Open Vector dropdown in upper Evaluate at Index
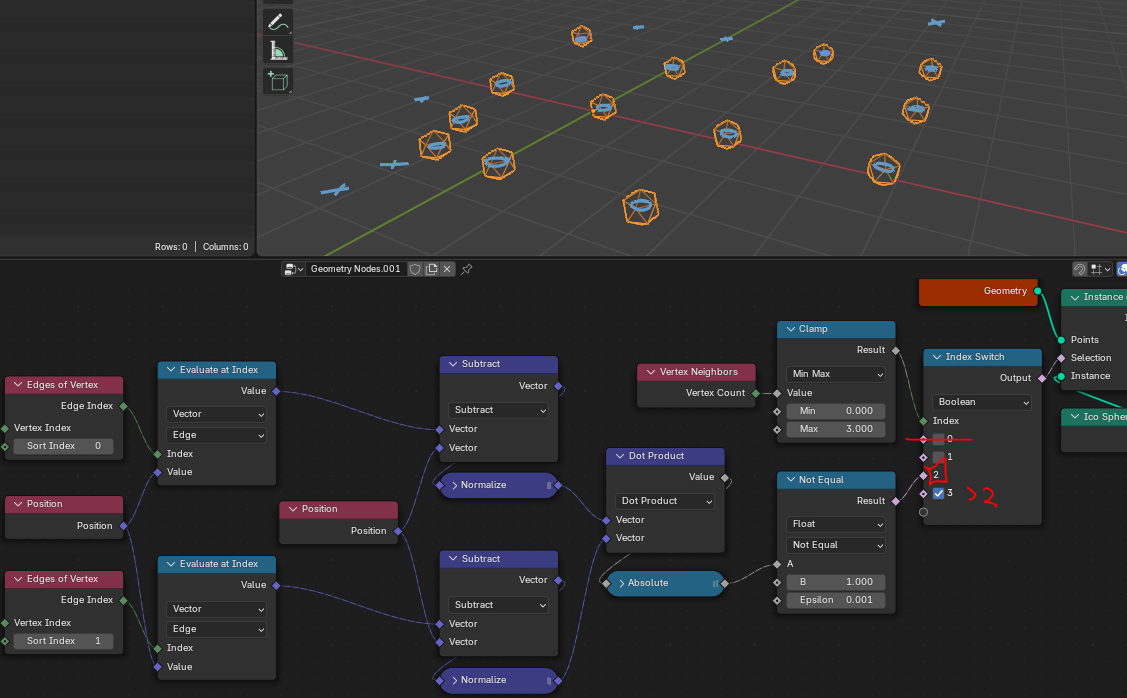 (216, 414)
